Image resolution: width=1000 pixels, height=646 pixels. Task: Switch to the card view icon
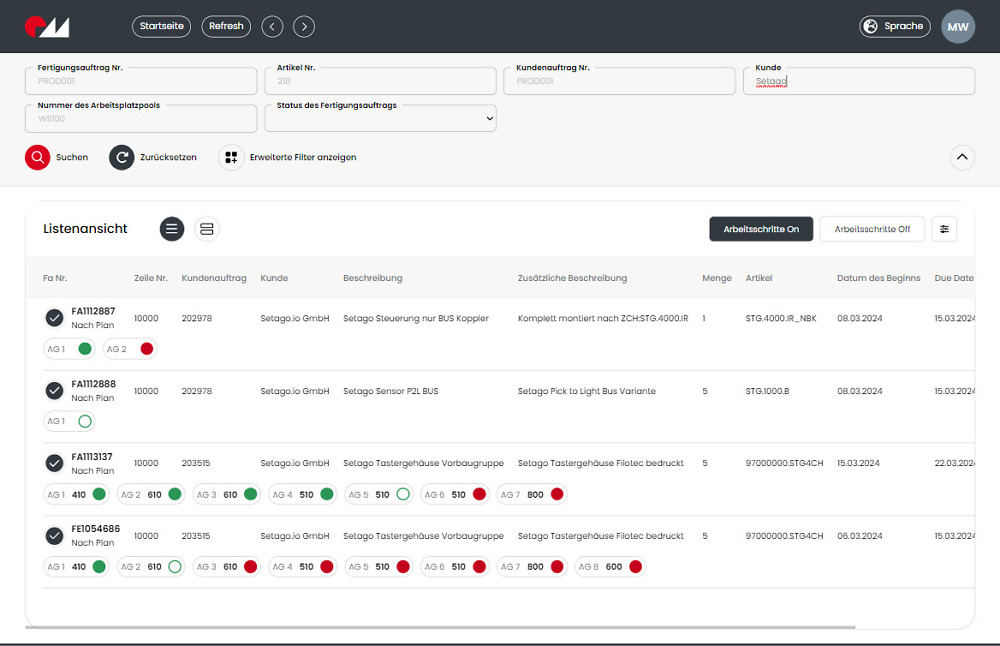point(207,229)
